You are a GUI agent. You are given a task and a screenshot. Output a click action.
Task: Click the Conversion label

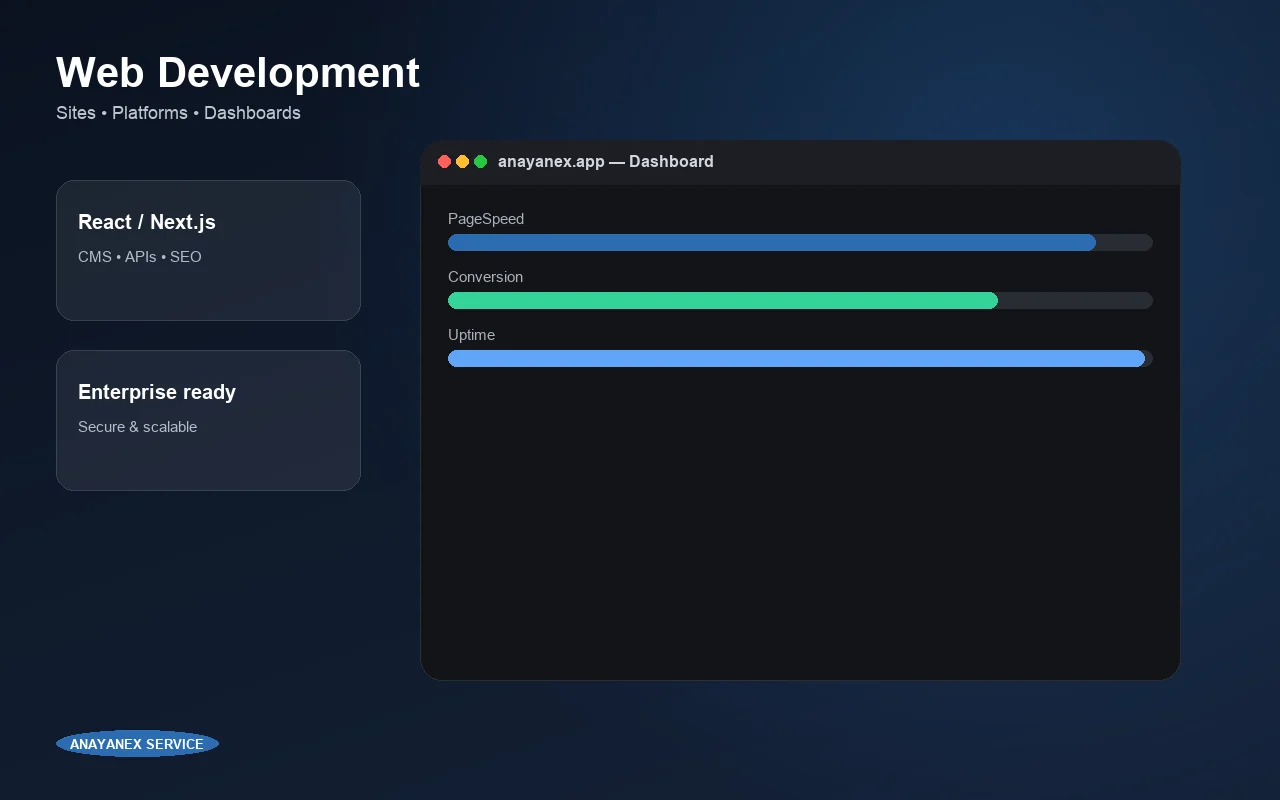485,277
